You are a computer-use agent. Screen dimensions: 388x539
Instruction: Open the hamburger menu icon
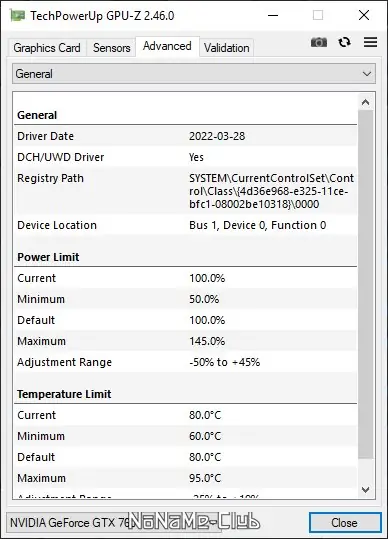click(x=370, y=42)
